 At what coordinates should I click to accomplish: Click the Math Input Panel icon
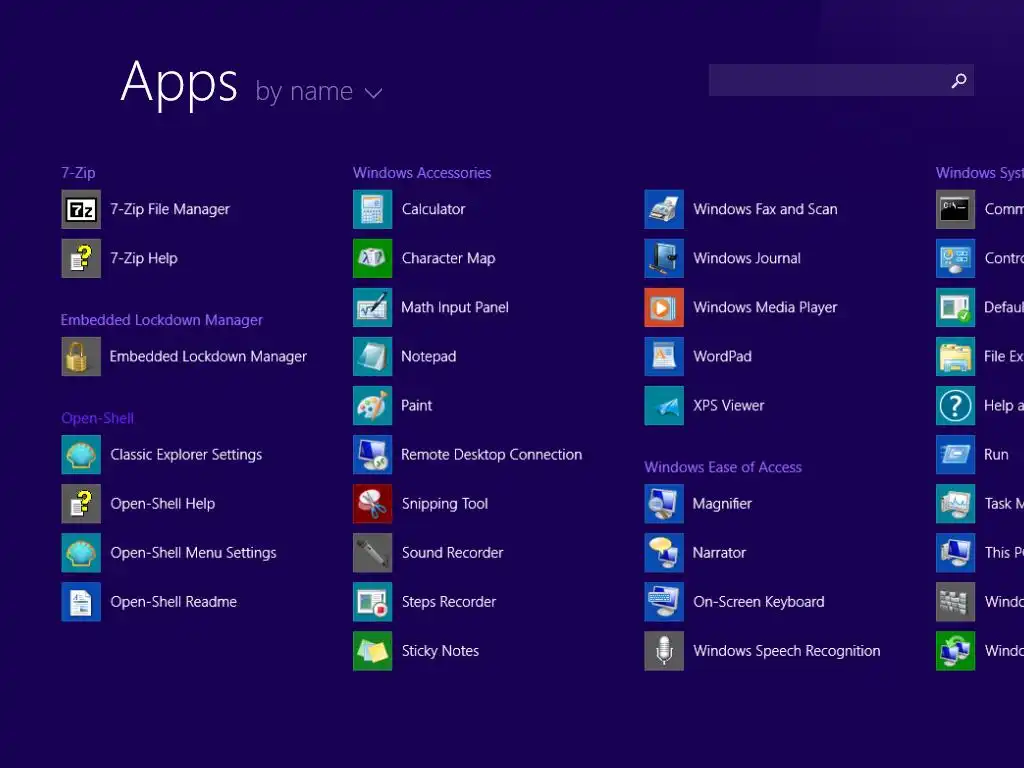(372, 307)
